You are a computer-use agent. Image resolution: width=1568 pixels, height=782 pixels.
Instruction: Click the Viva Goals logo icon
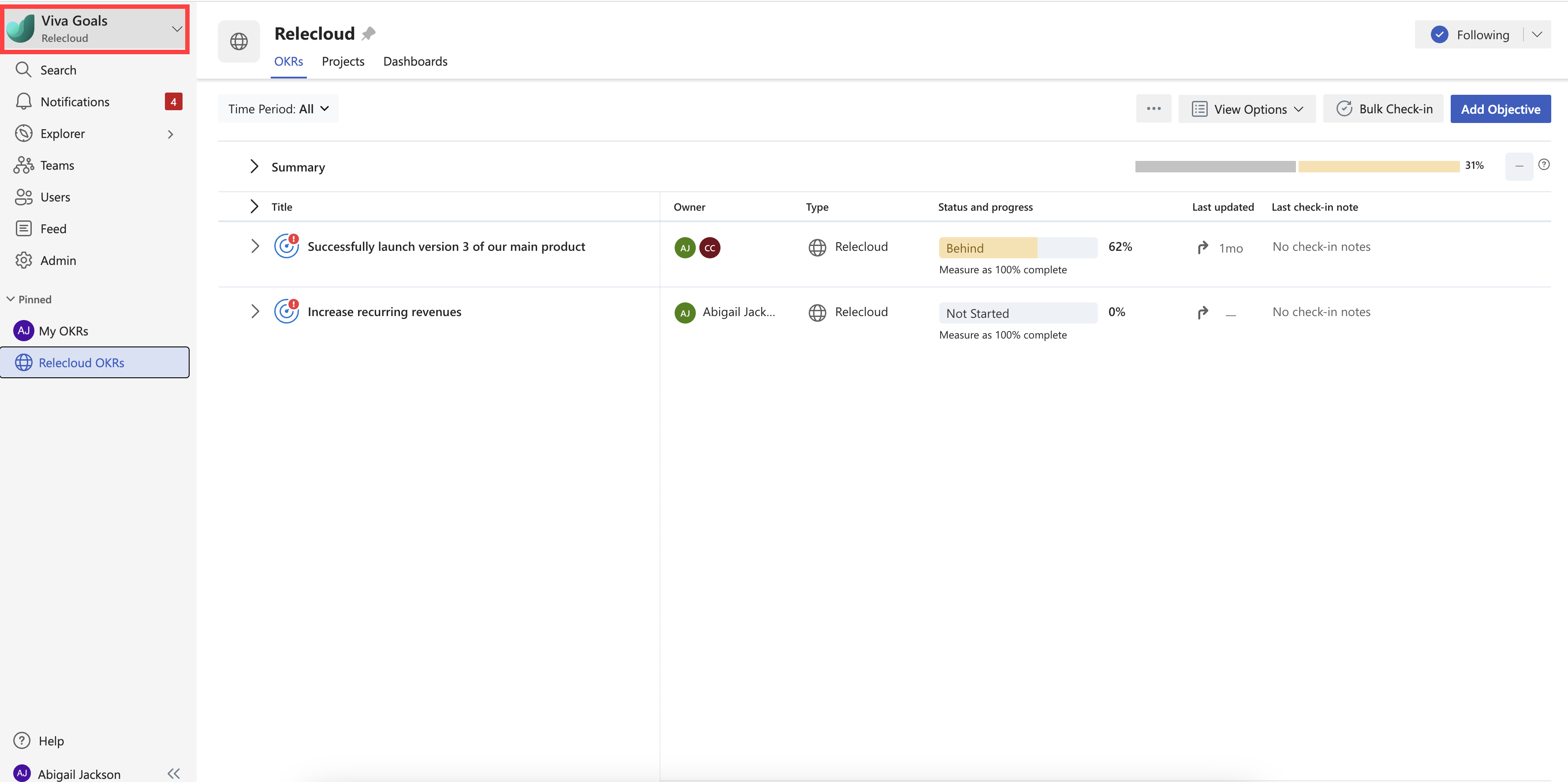[21, 29]
